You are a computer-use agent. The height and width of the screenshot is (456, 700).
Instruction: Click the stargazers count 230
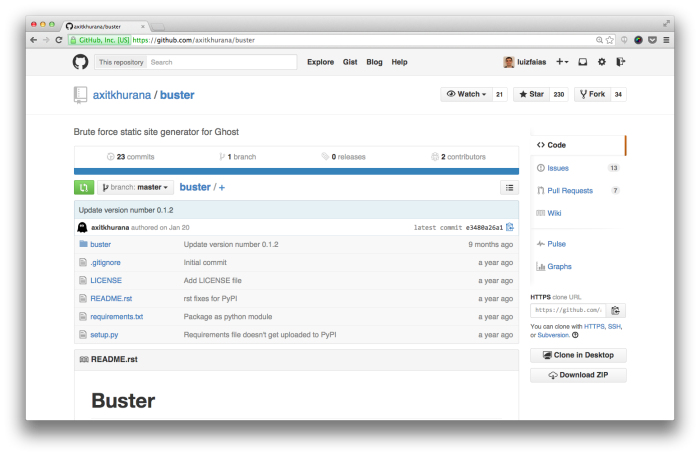point(559,94)
